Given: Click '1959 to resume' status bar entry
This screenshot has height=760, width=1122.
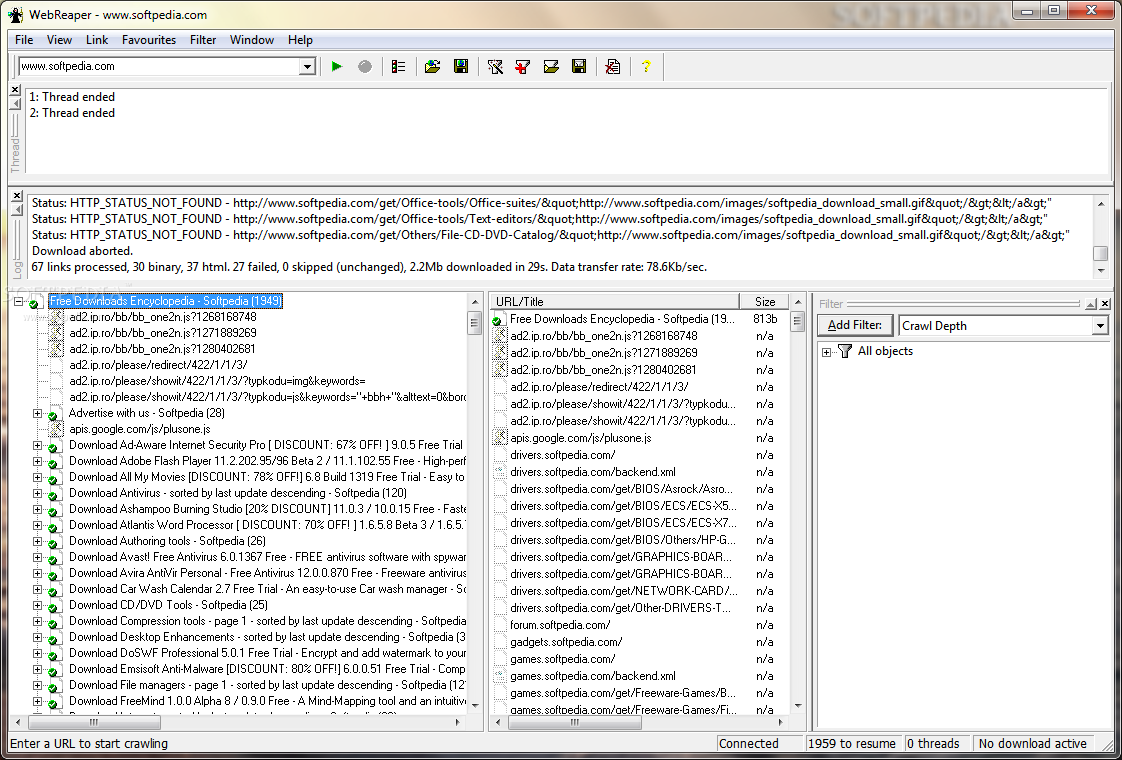Looking at the screenshot, I should 852,744.
